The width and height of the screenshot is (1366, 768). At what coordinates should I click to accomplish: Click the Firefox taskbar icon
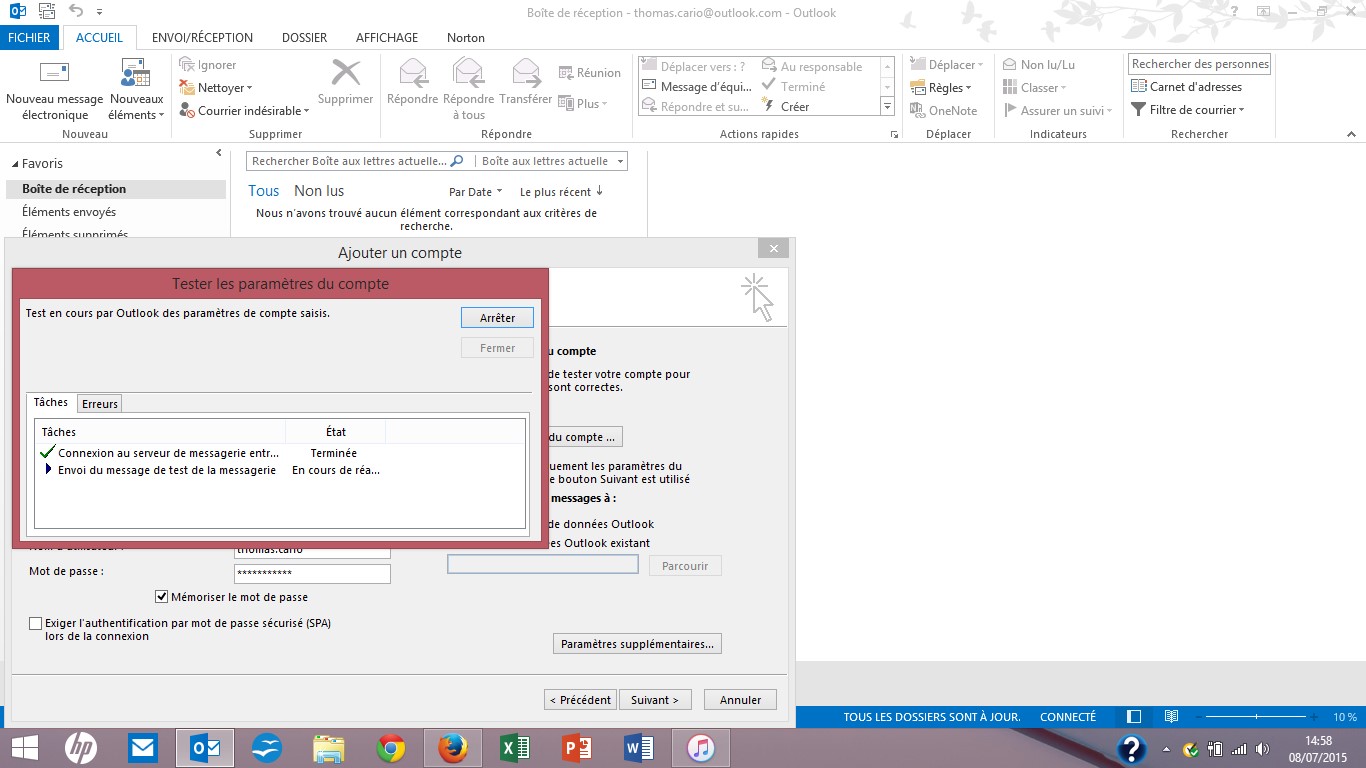(452, 747)
